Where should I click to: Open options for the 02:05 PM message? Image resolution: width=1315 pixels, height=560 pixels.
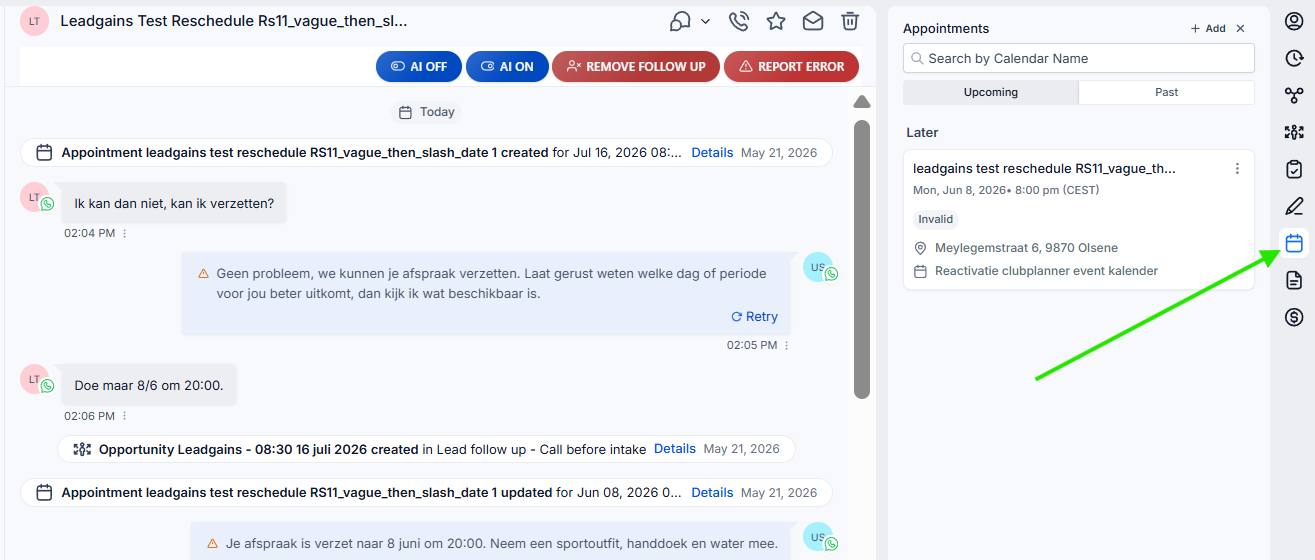click(x=787, y=345)
